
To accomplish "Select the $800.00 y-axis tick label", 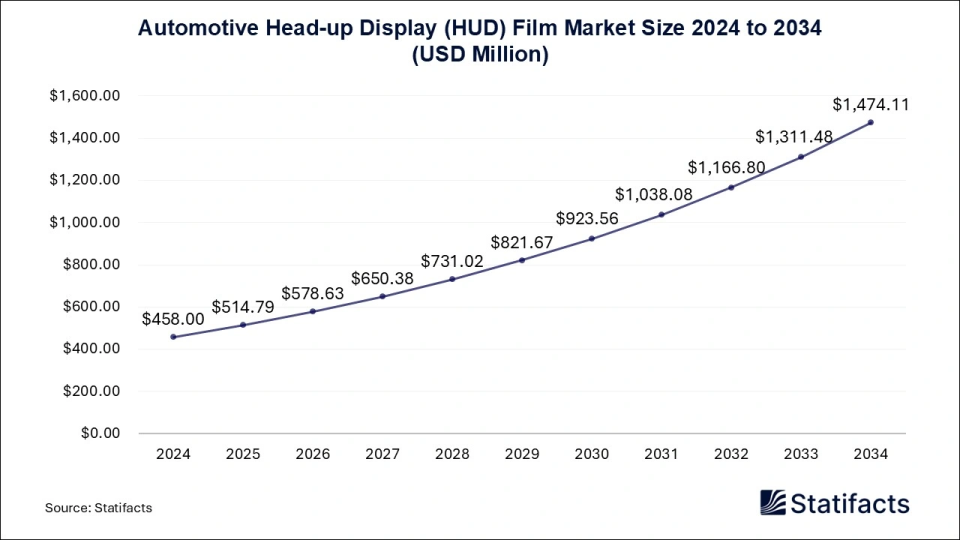I will (x=90, y=265).
